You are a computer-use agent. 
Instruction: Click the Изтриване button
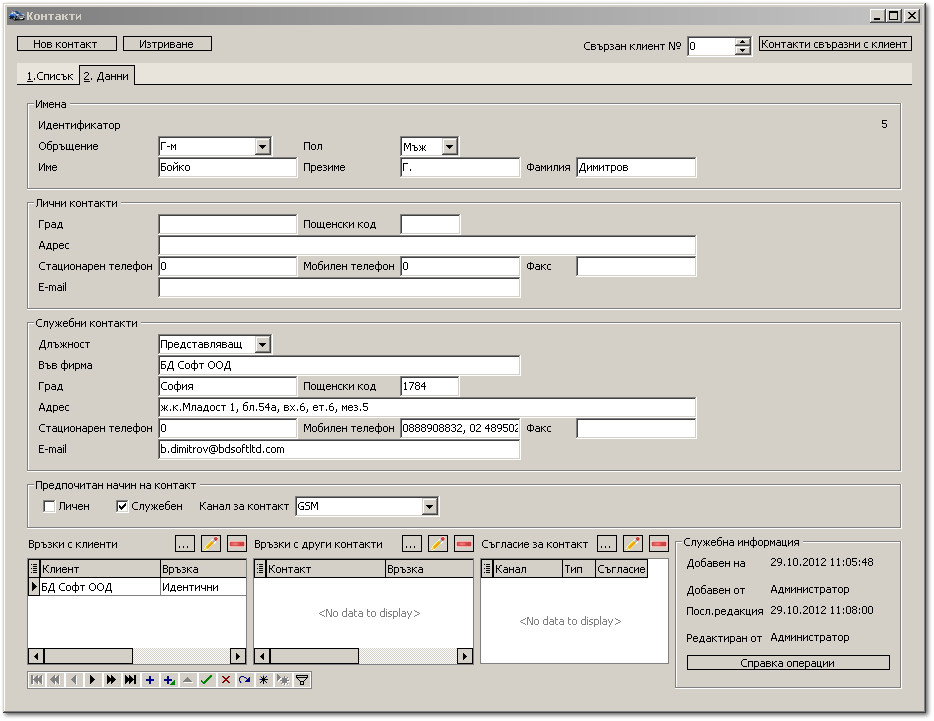click(x=167, y=44)
